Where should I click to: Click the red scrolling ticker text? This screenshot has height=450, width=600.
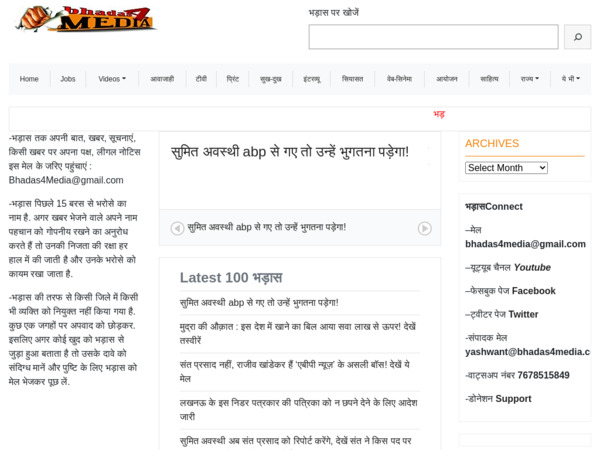[x=439, y=114]
